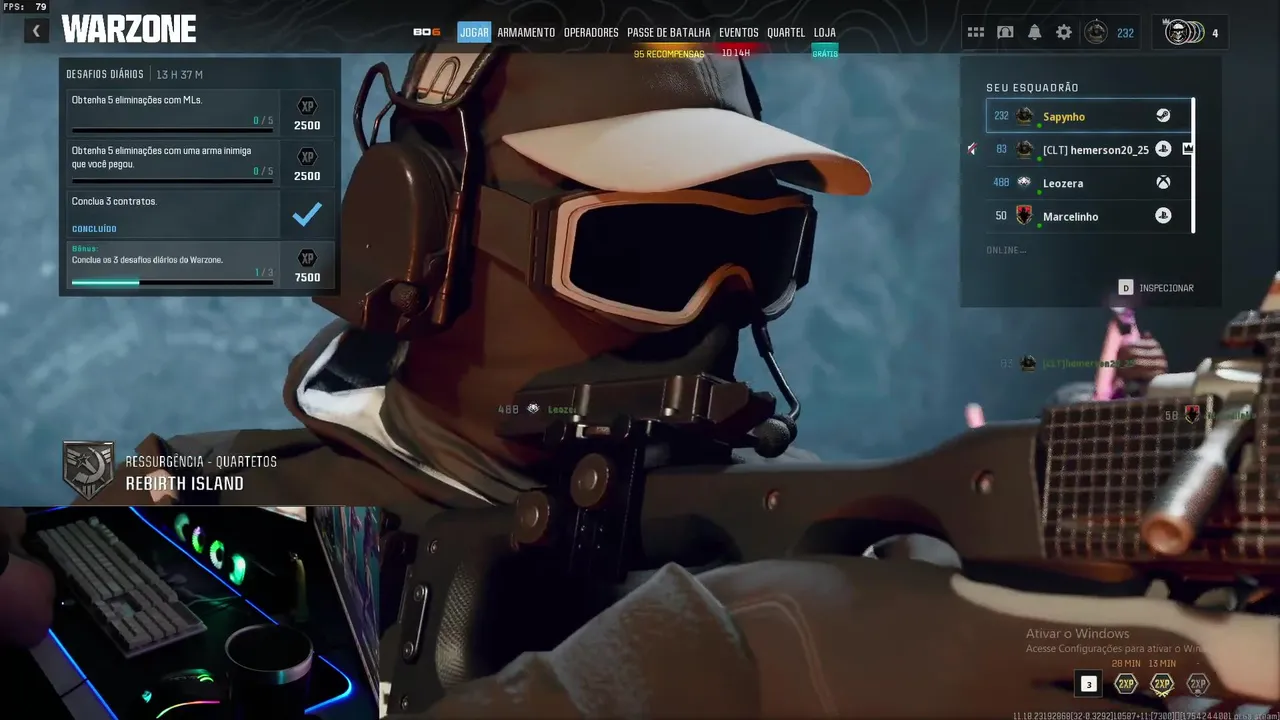This screenshot has width=1280, height=720.
Task: Open the voice chat headset icon
Action: (1005, 33)
